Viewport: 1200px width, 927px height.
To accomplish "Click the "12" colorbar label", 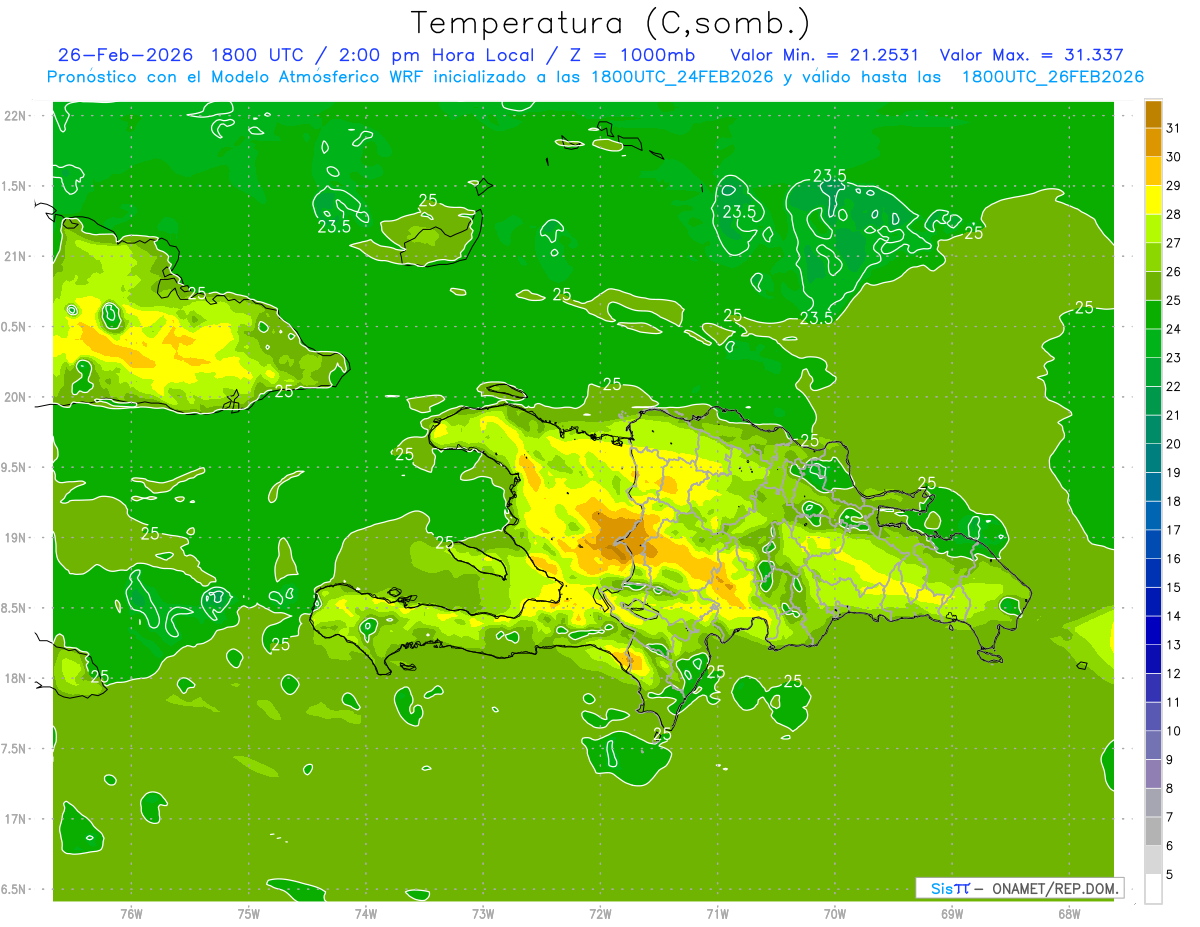I will click(1174, 674).
